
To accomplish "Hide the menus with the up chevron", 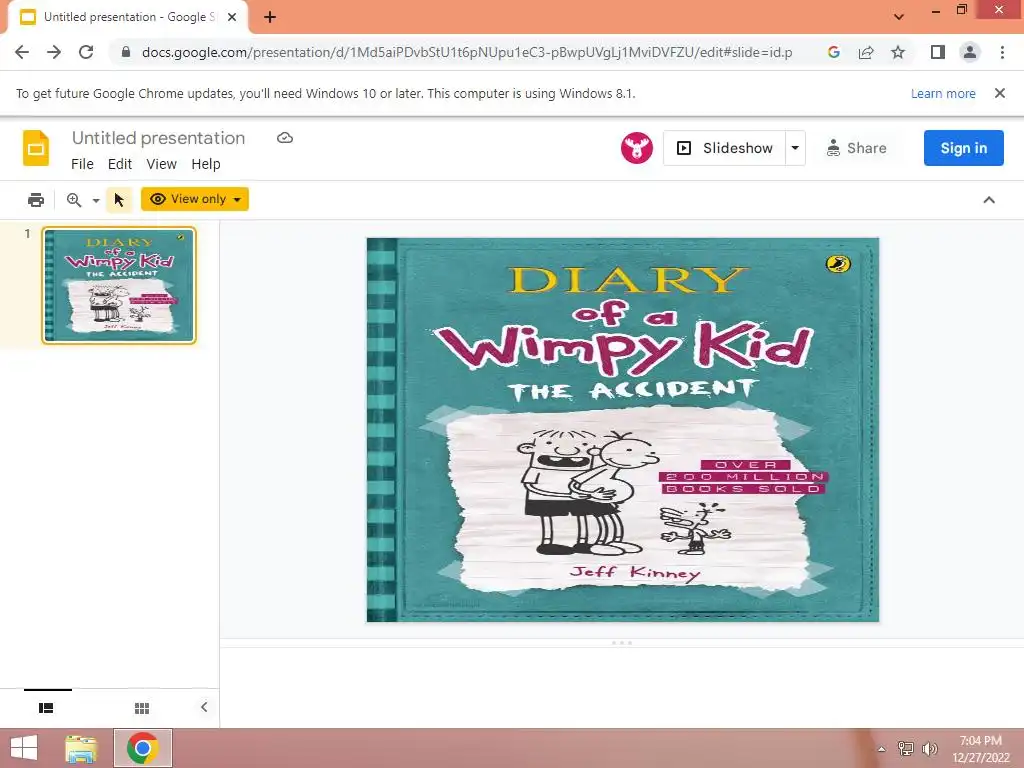I will pos(989,200).
